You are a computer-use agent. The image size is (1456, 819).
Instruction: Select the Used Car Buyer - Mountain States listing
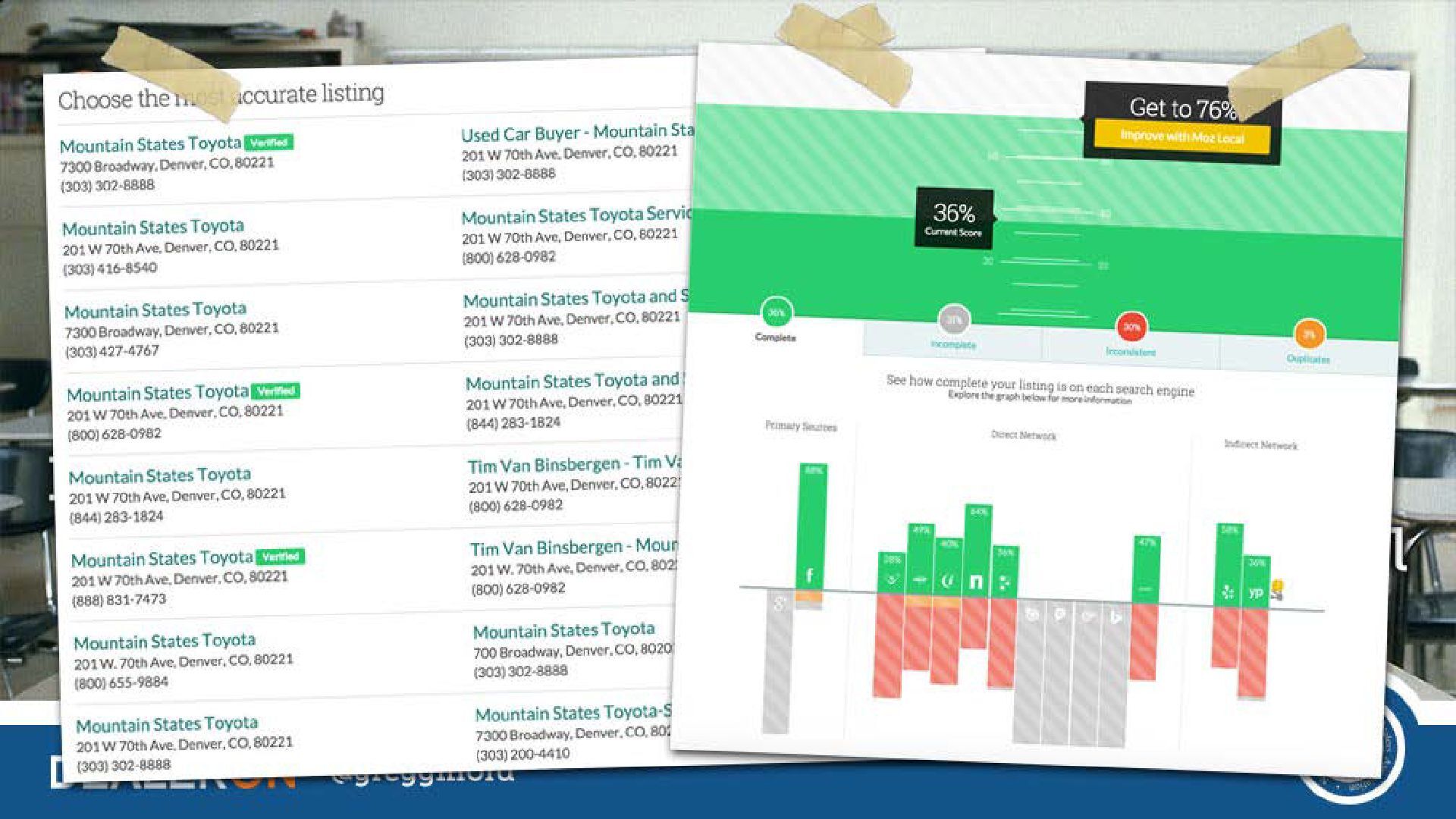[576, 153]
